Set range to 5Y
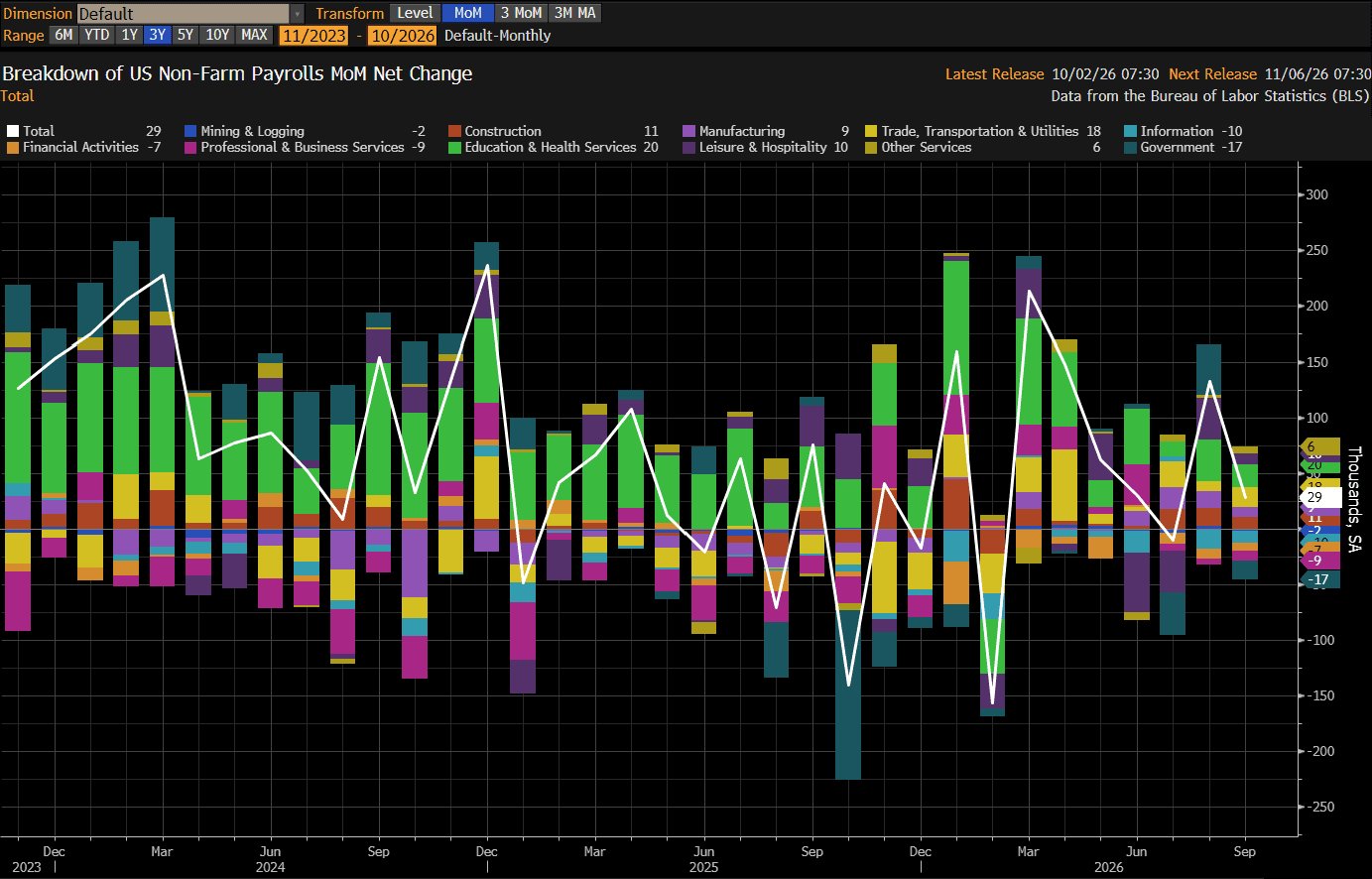 coord(186,35)
